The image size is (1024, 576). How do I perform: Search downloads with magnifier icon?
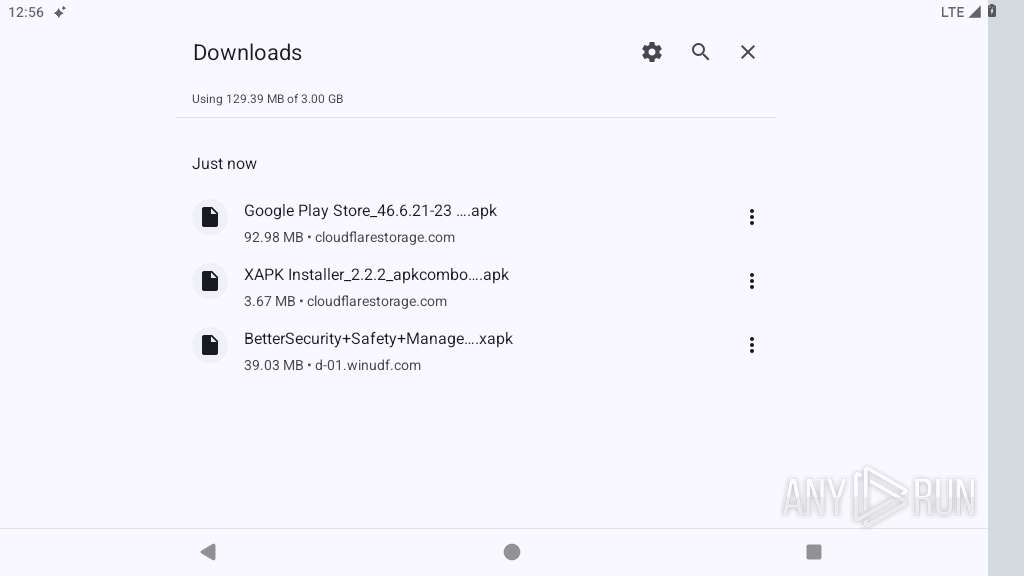700,52
